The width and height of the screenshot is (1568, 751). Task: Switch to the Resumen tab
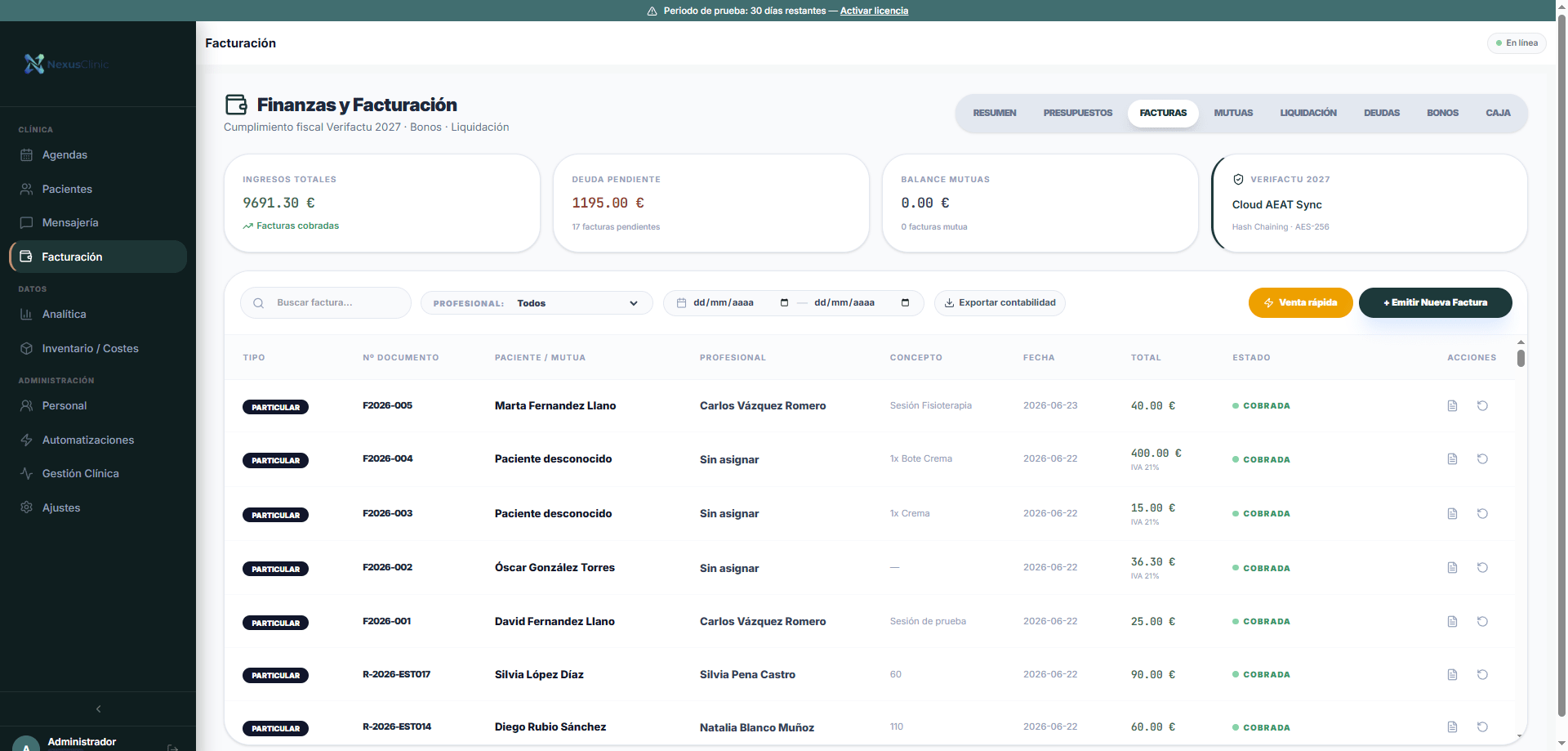(x=995, y=113)
